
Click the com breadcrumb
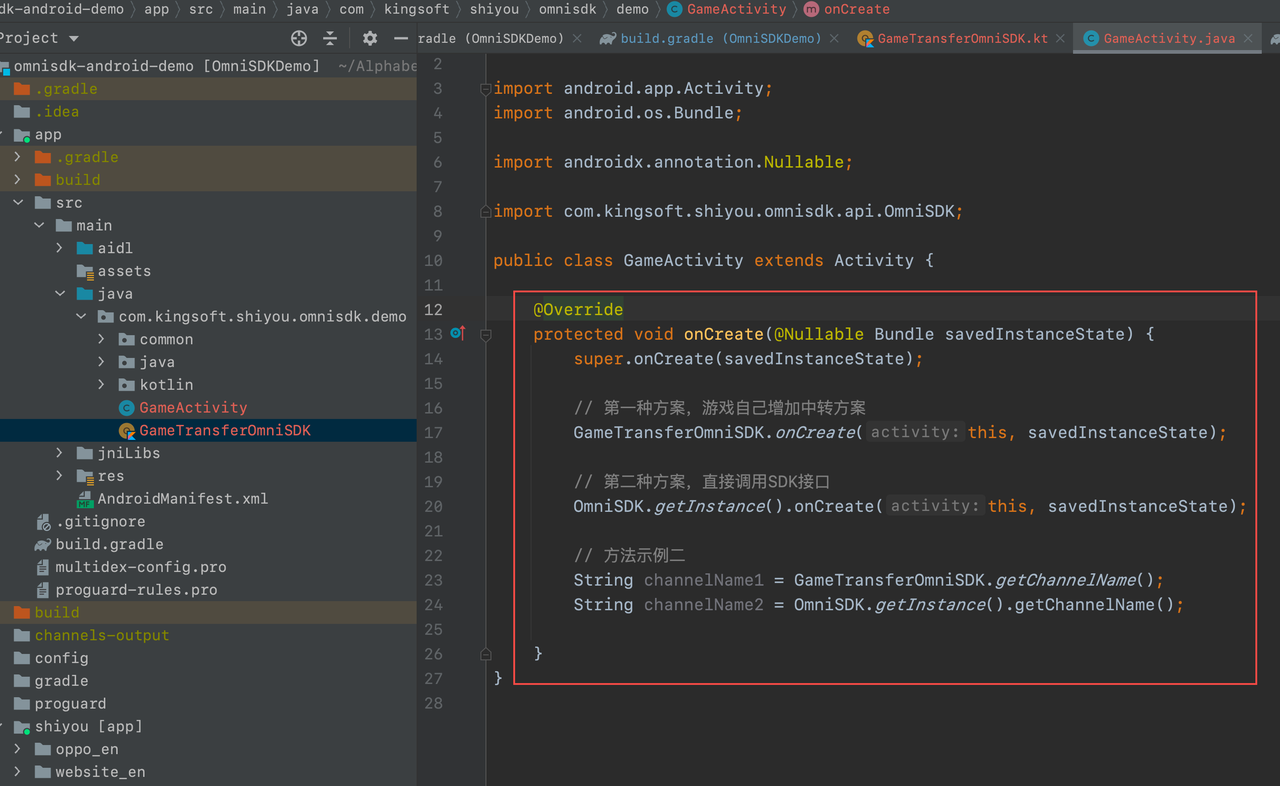(x=351, y=9)
